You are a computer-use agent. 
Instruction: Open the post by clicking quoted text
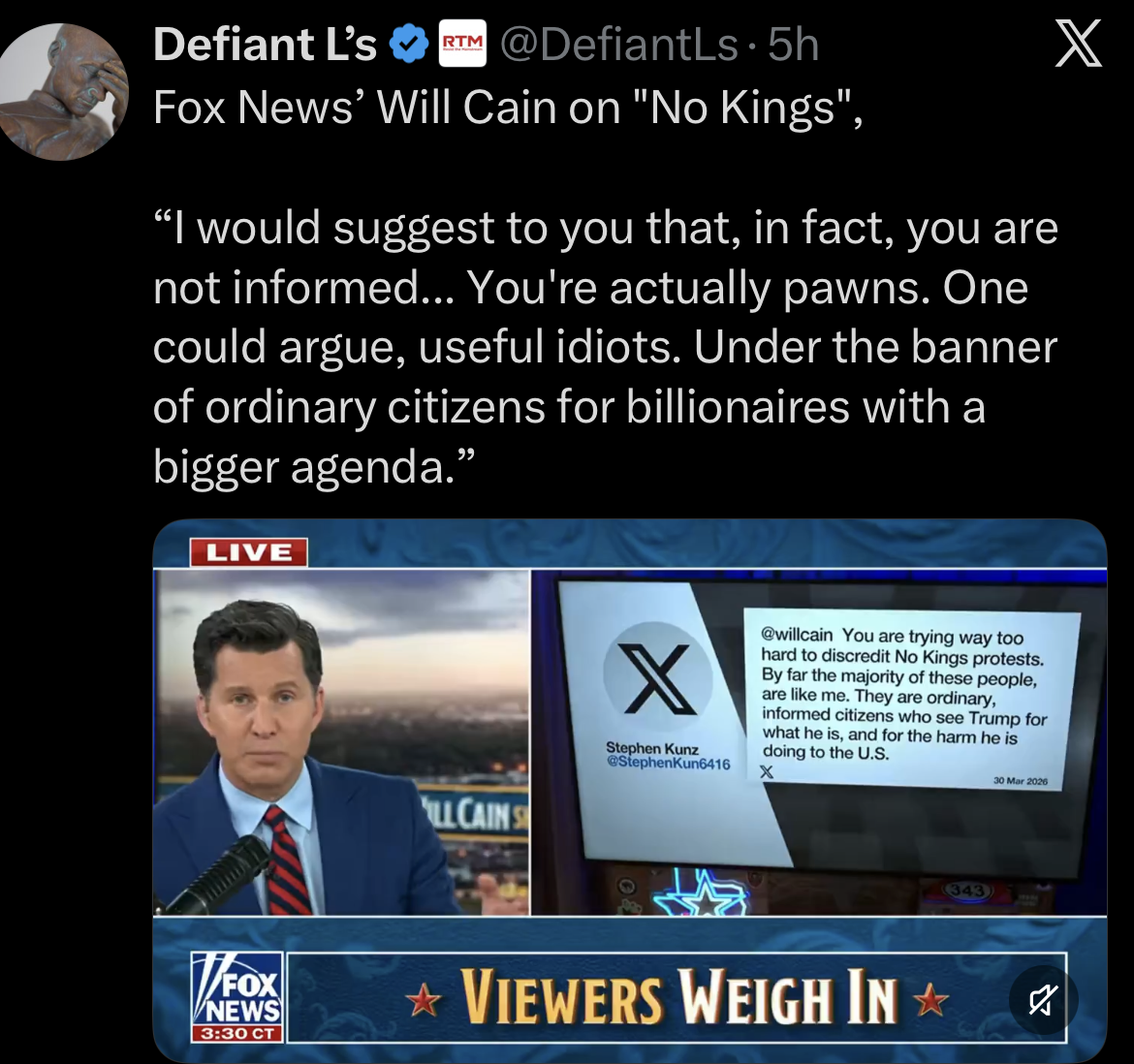pyautogui.click(x=605, y=347)
